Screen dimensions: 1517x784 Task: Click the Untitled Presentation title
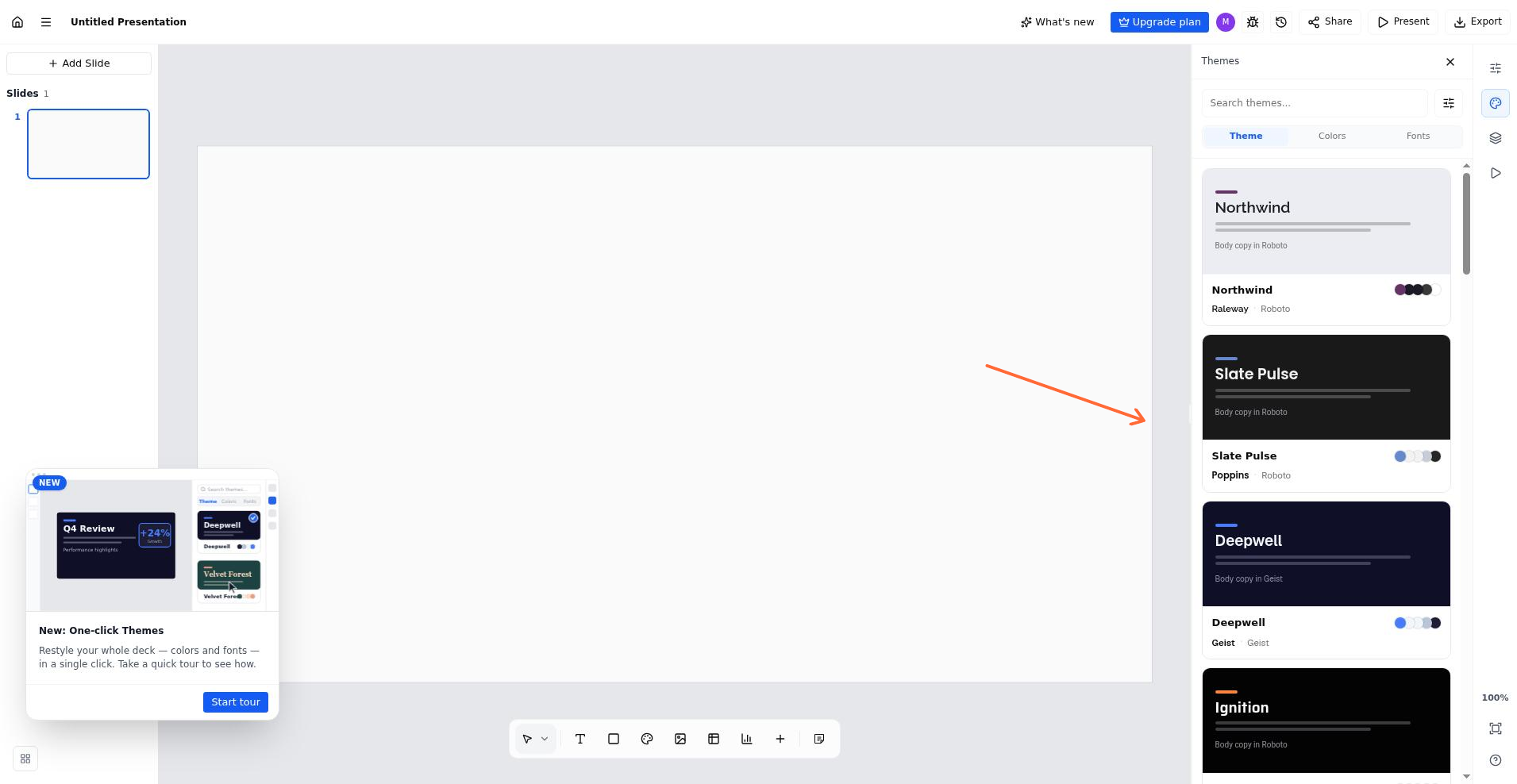(129, 22)
